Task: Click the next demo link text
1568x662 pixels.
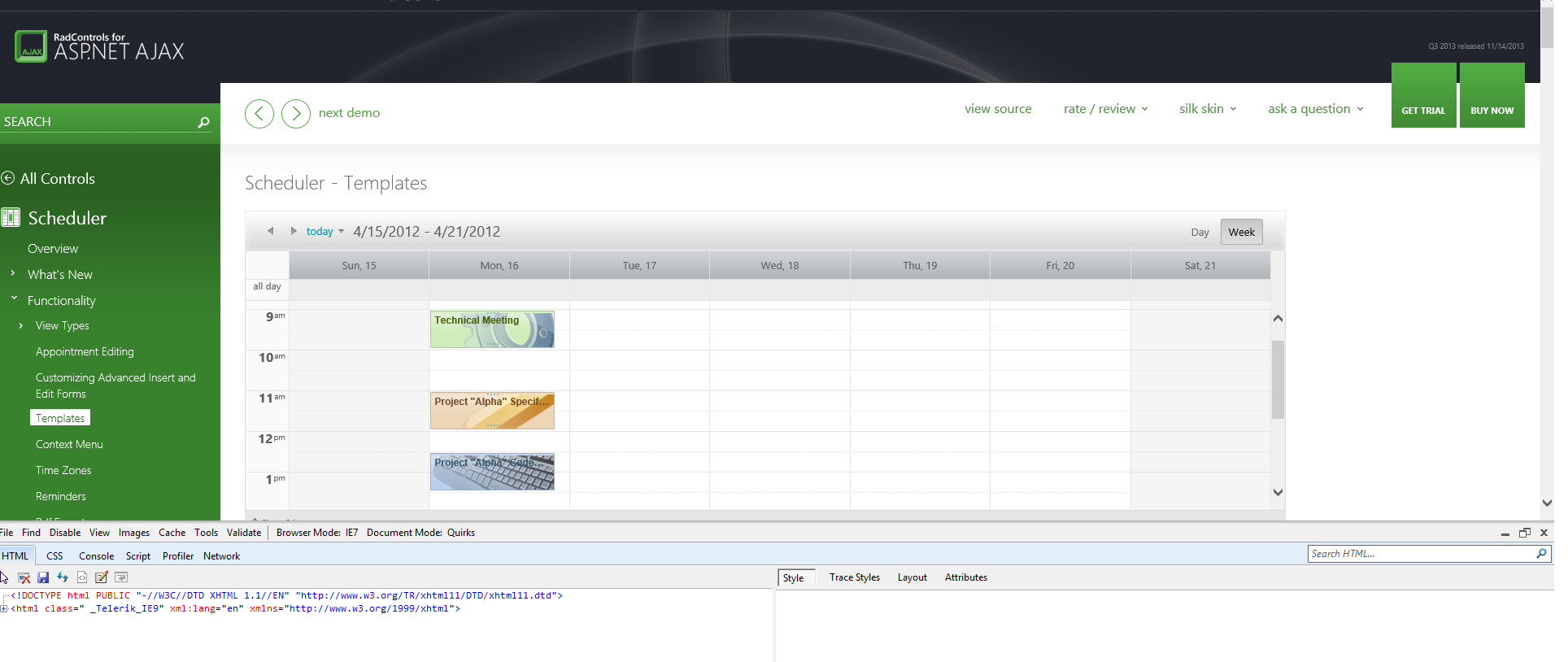Action: pos(349,113)
